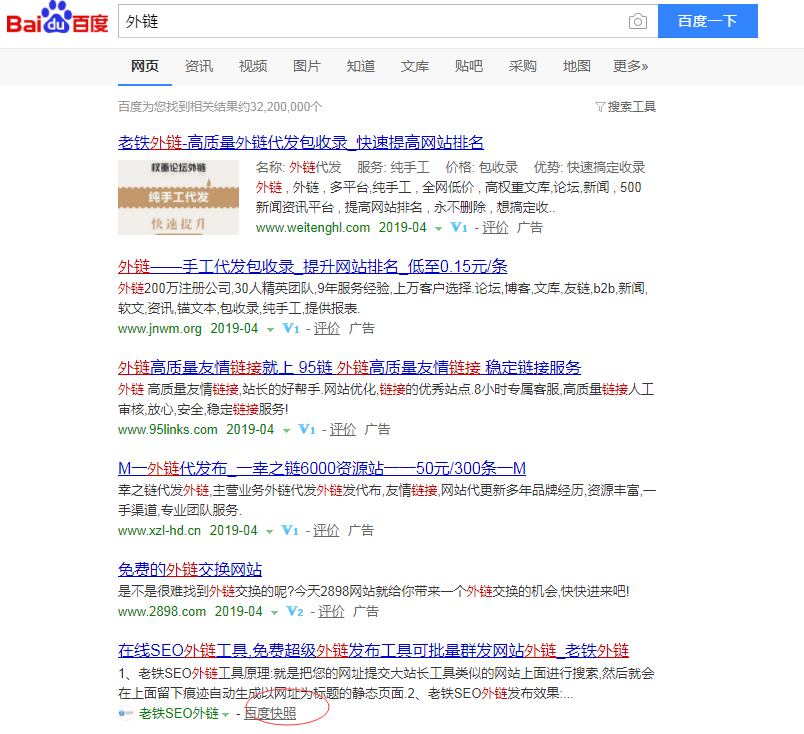The width and height of the screenshot is (804, 734).
Task: Click the 广告 label of weitenghl.com result
Action: point(530,227)
